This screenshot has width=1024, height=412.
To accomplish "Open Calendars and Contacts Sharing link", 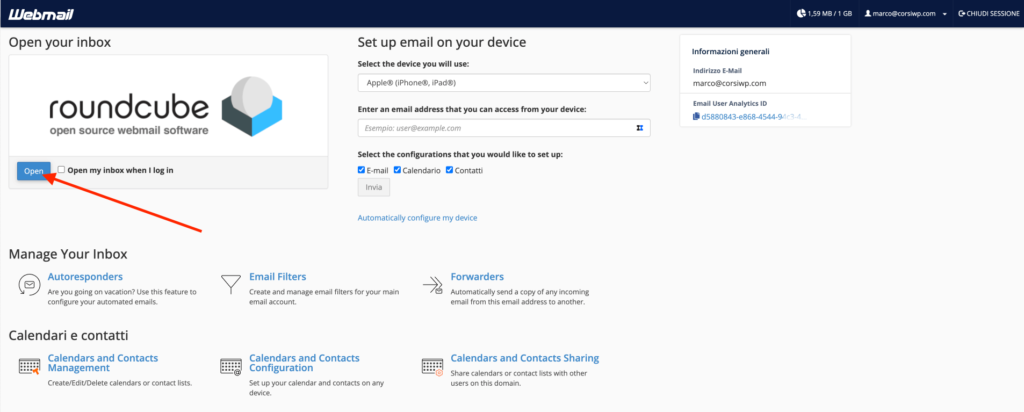I will tap(524, 358).
